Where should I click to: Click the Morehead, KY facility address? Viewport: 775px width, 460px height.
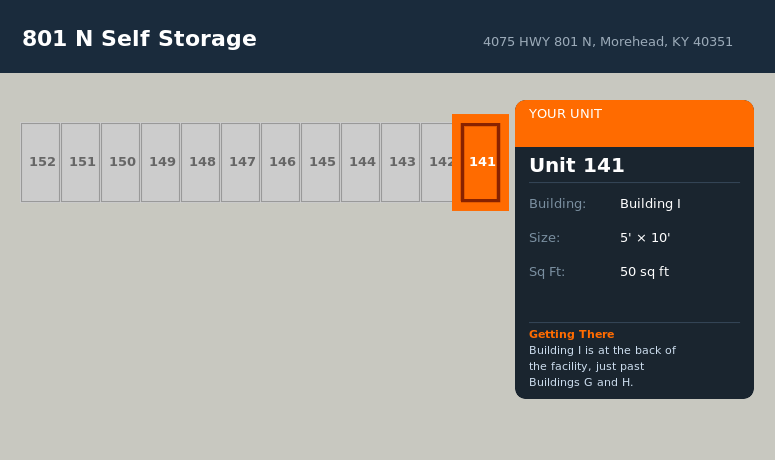(608, 42)
